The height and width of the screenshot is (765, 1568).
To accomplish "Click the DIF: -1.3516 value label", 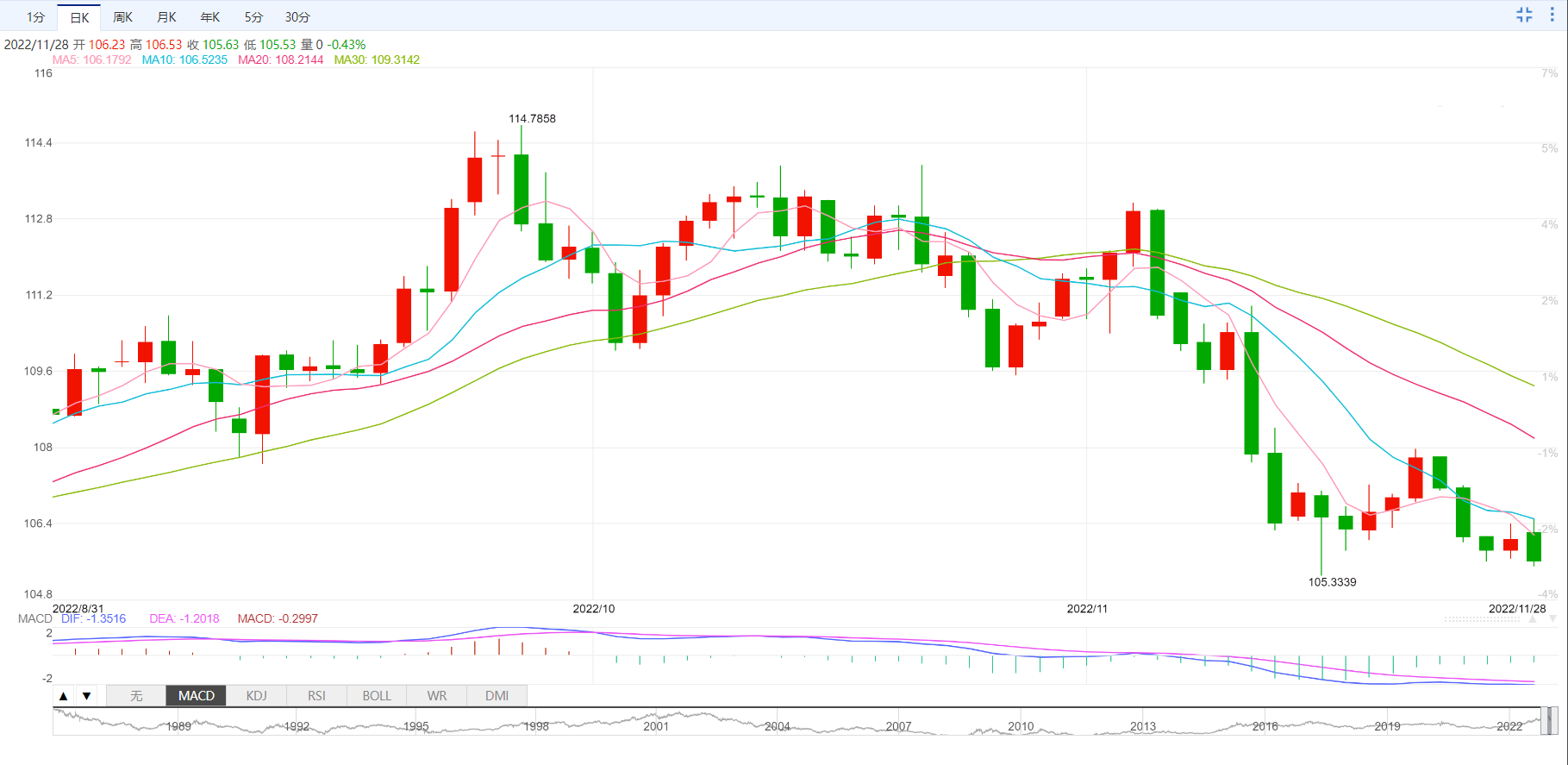I will (93, 618).
